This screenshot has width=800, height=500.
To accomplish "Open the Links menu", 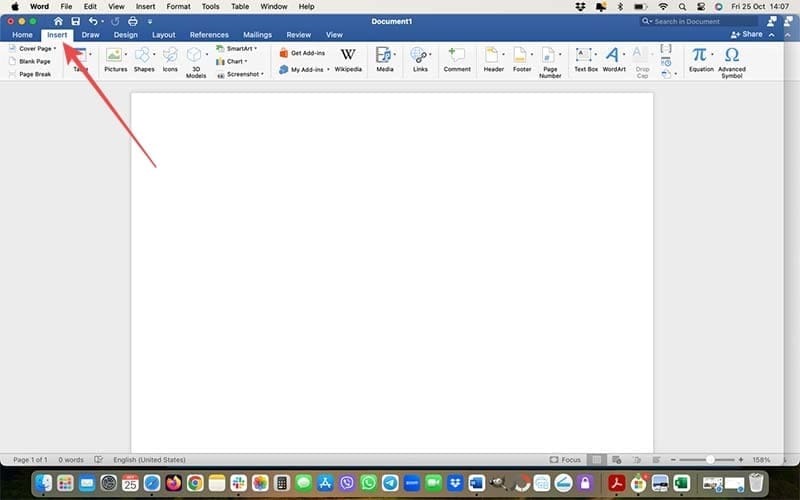I will click(420, 60).
